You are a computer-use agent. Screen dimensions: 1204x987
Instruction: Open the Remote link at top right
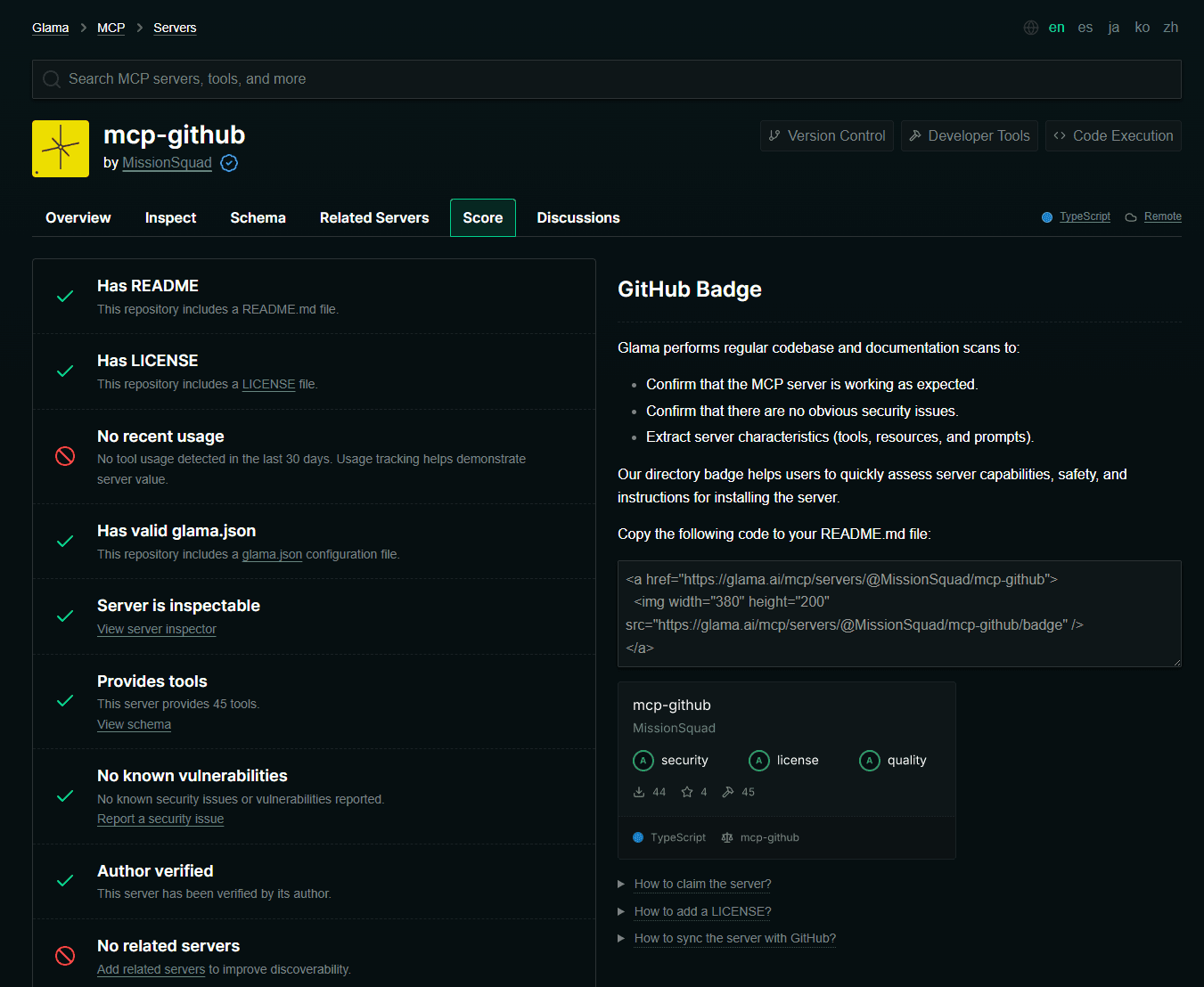tap(1161, 216)
